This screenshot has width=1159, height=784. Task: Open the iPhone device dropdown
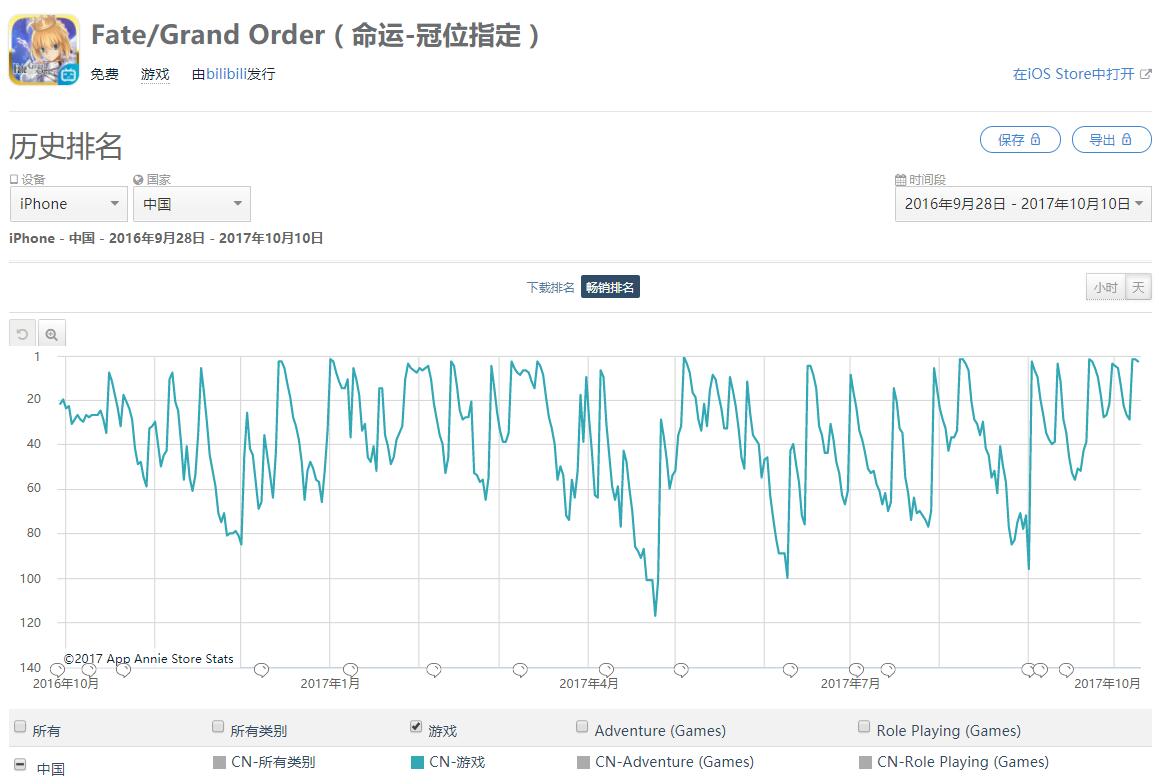click(x=69, y=204)
